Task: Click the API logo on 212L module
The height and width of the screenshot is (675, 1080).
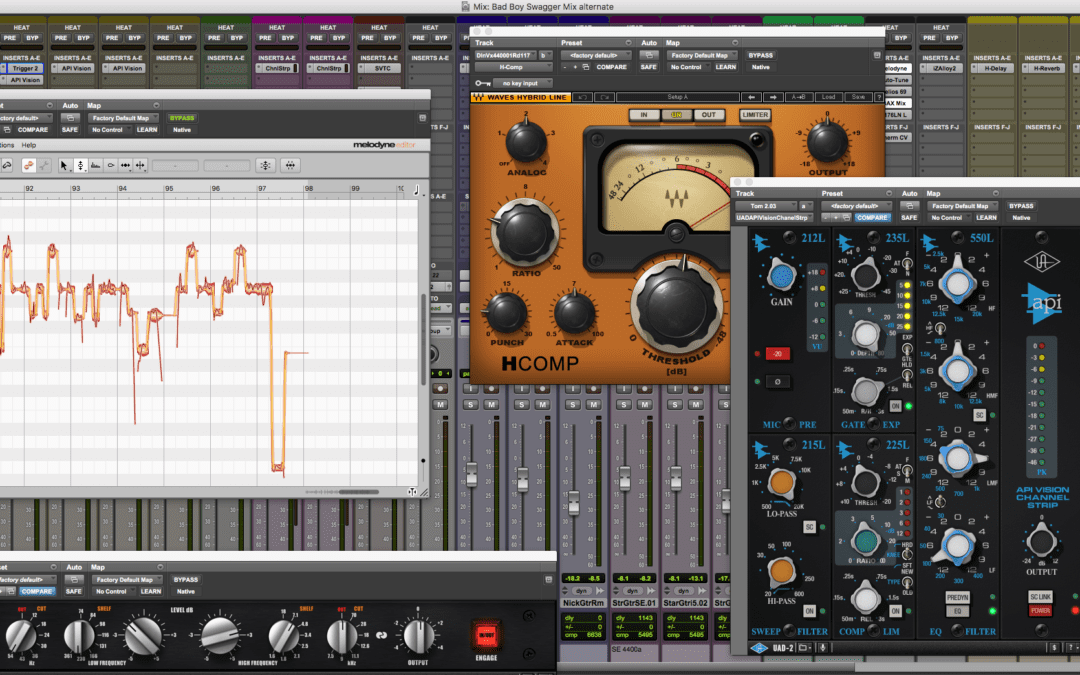Action: pyautogui.click(x=760, y=242)
